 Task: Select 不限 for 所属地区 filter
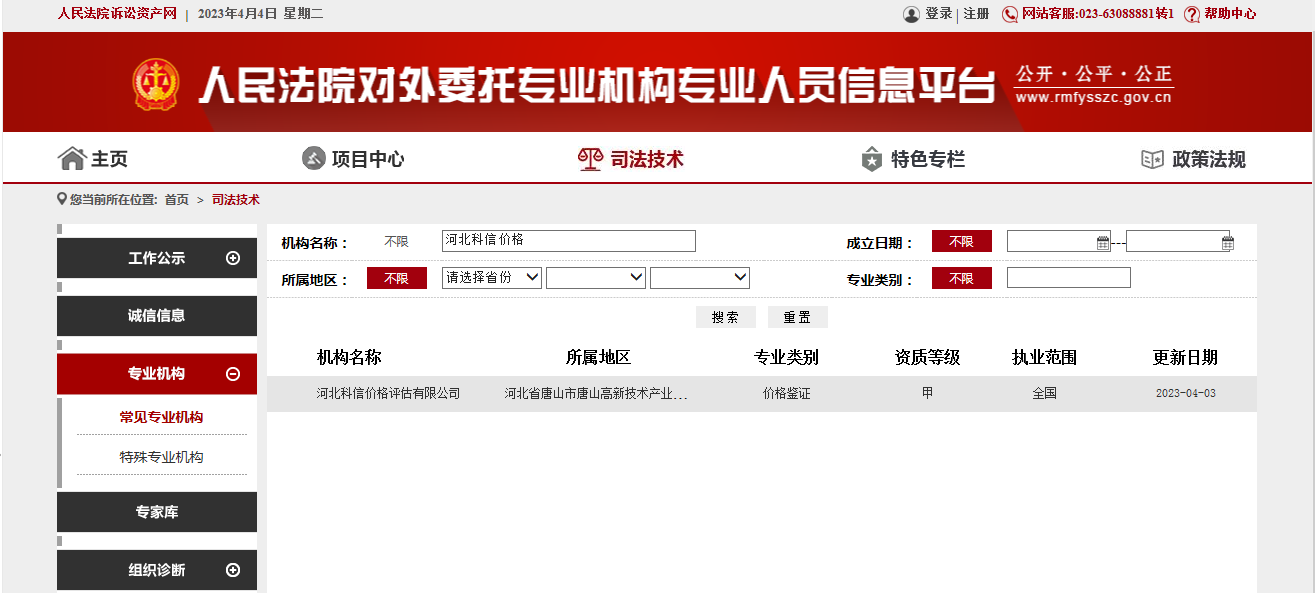(x=396, y=279)
